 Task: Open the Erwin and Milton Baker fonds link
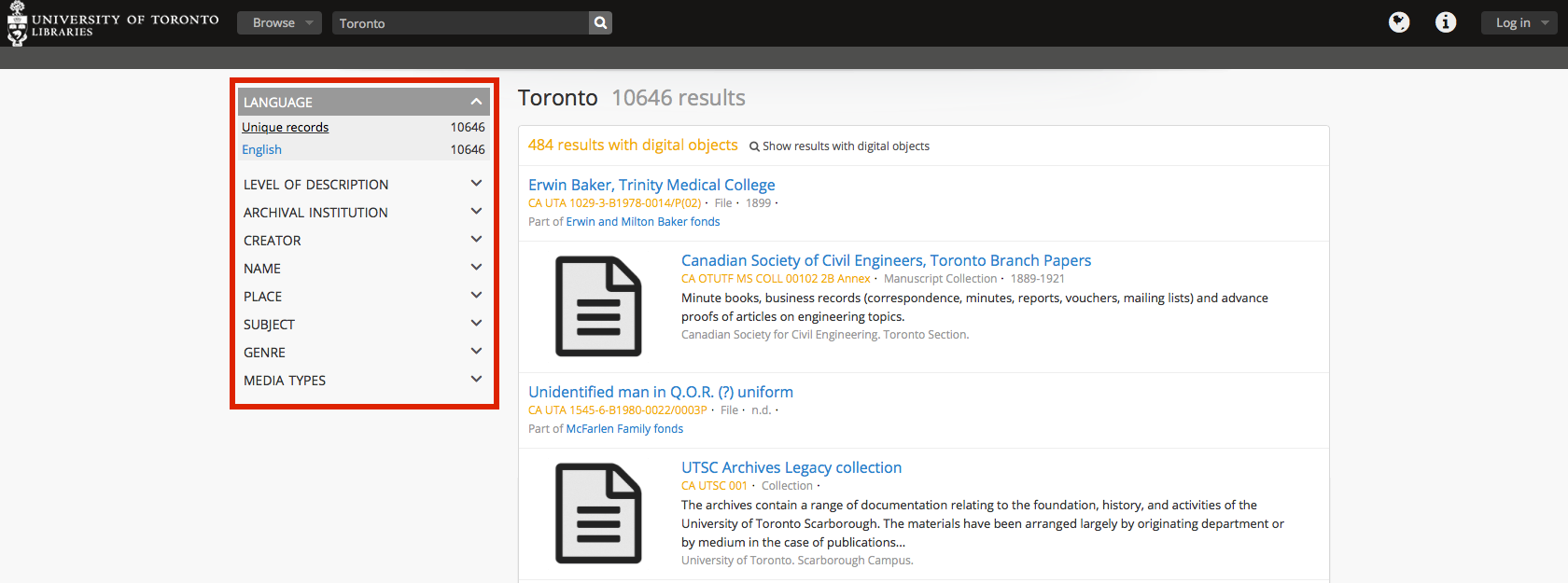pyautogui.click(x=643, y=222)
